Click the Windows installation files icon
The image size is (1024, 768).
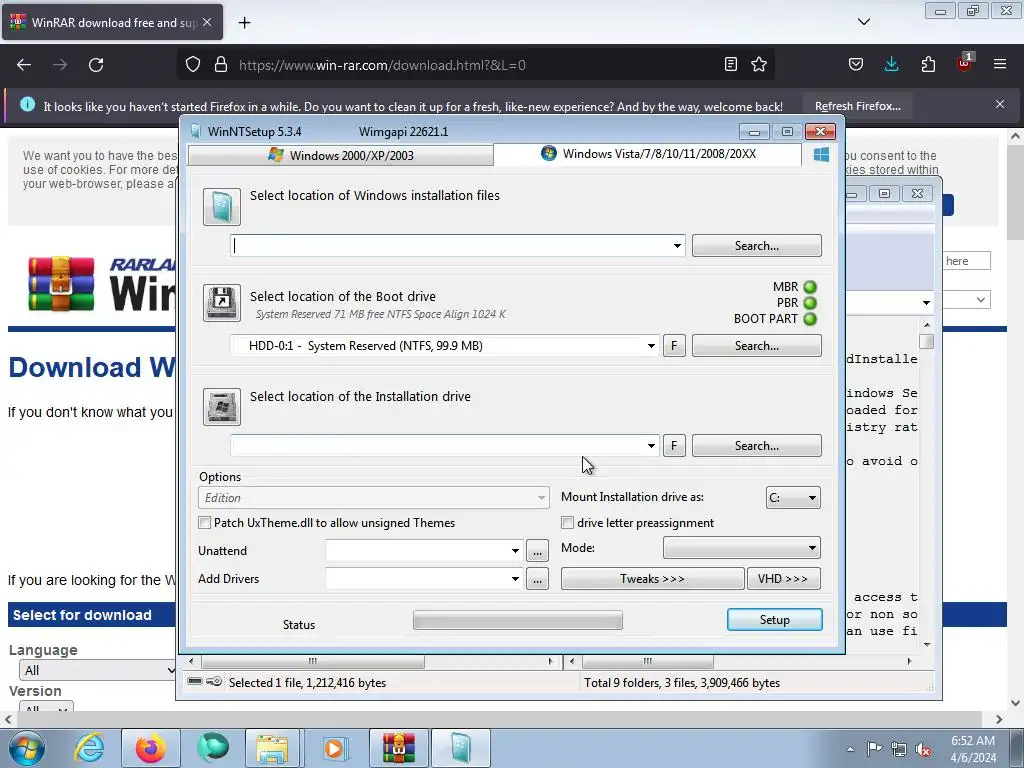[221, 207]
